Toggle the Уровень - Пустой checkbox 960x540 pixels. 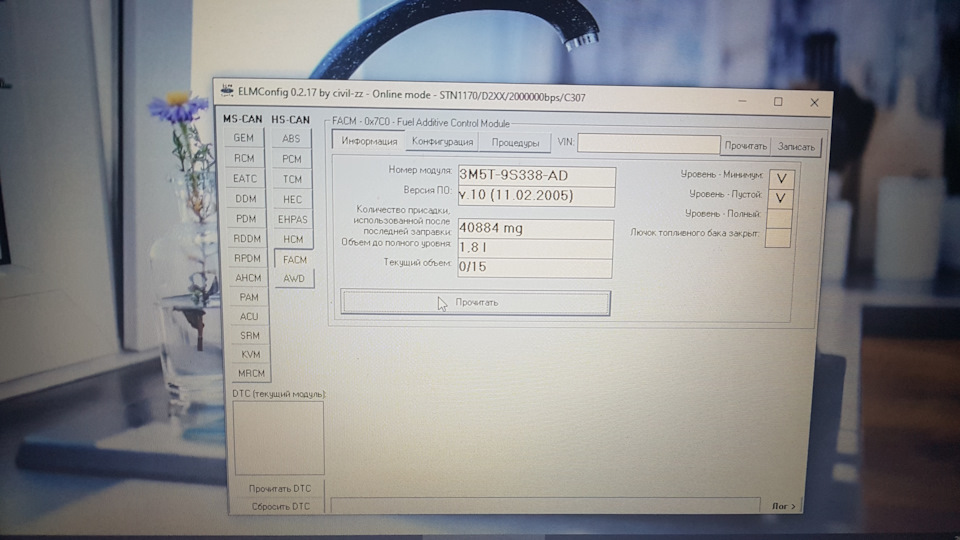[x=781, y=198]
